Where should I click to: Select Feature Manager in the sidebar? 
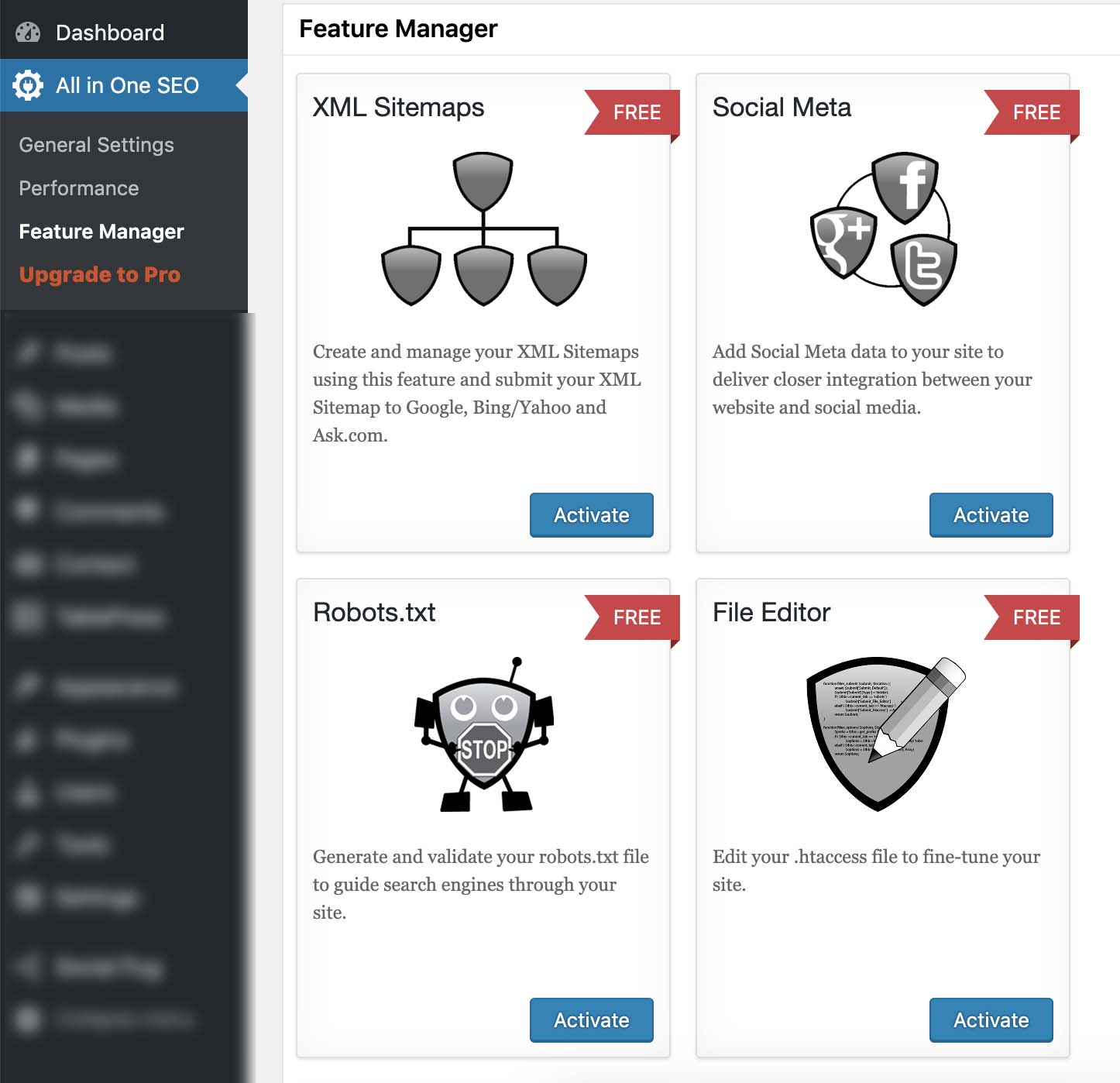pos(101,232)
